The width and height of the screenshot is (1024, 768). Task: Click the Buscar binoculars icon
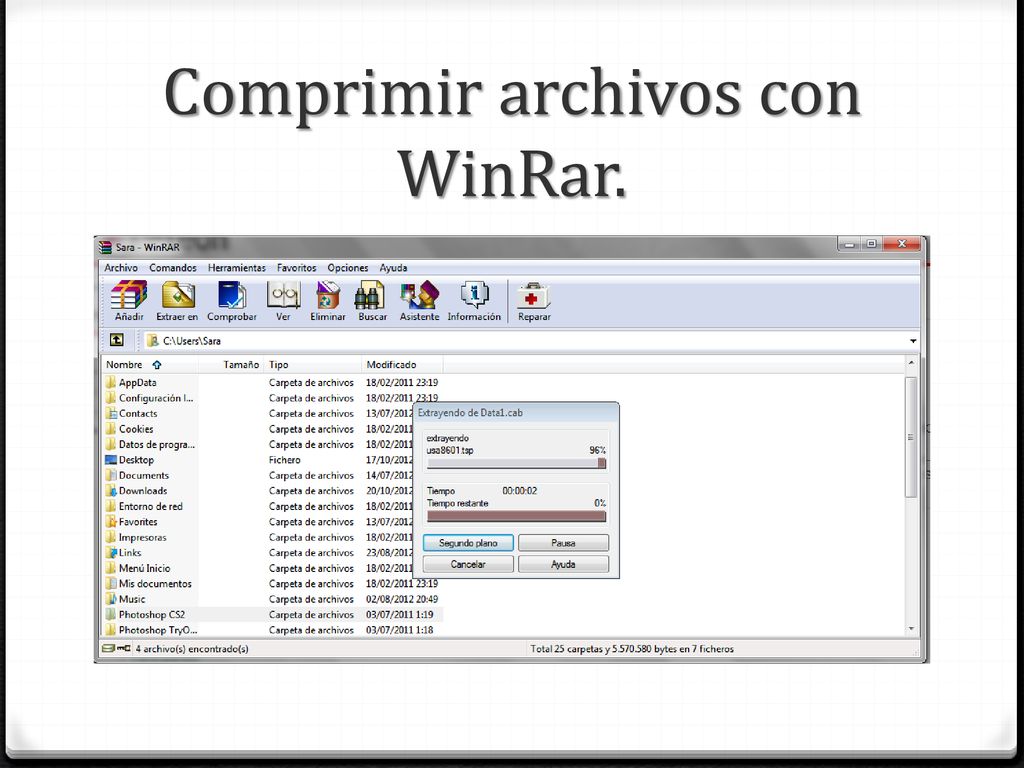click(x=370, y=295)
